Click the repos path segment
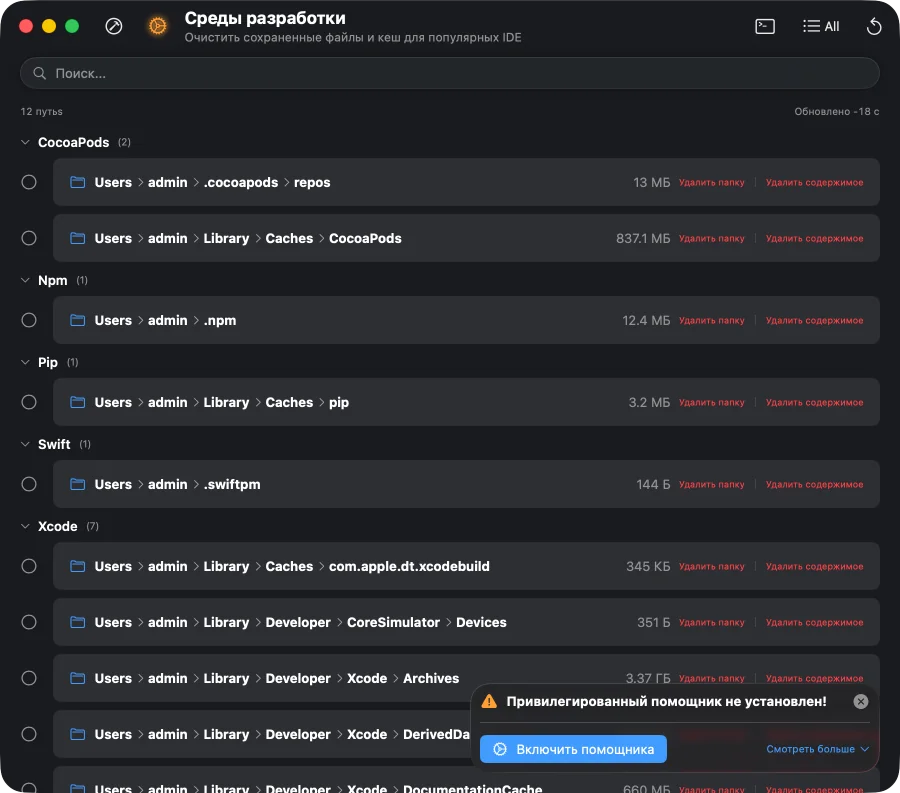This screenshot has height=793, width=900. coord(312,182)
